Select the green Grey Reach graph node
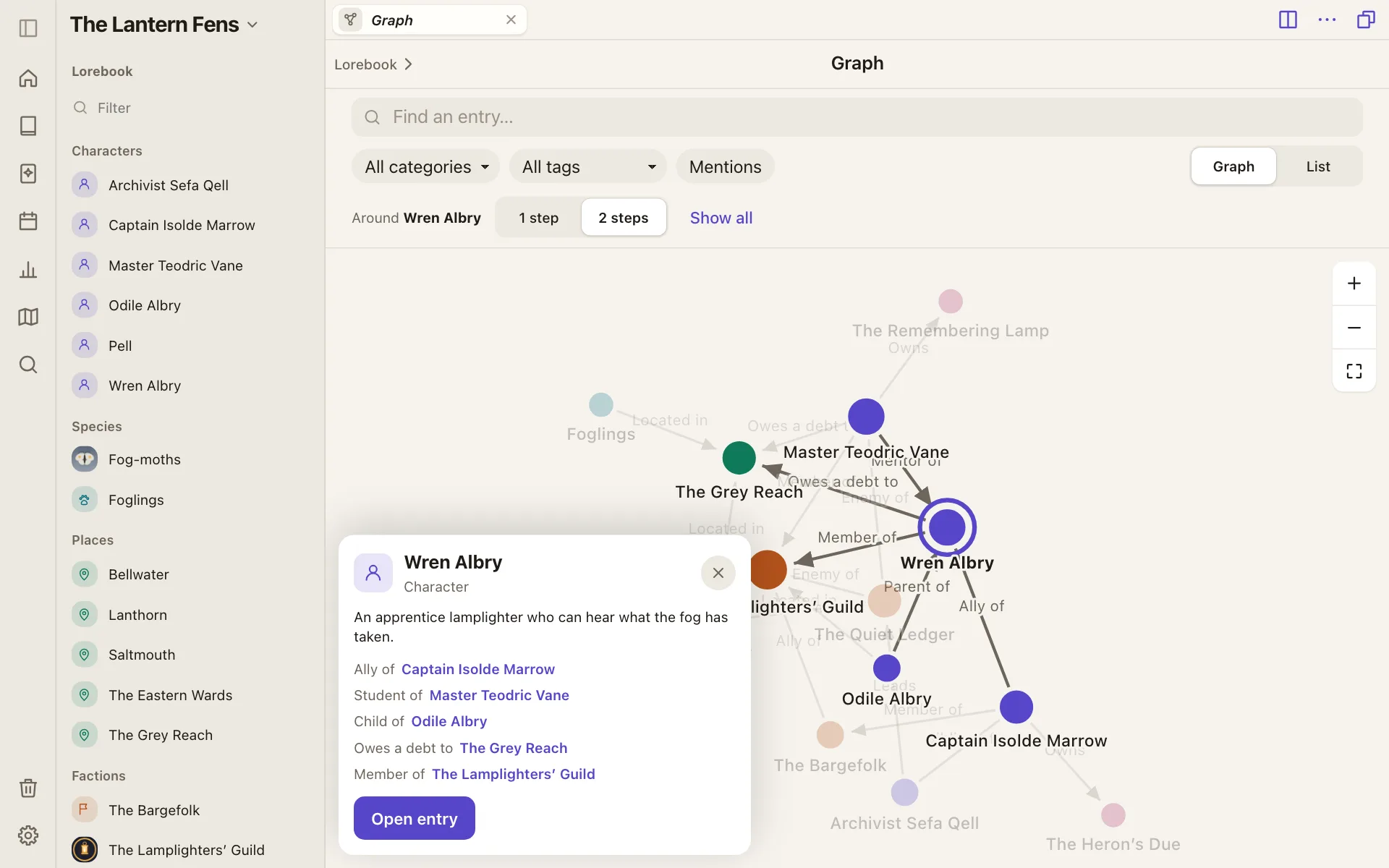This screenshot has height=868, width=1389. pyautogui.click(x=739, y=458)
